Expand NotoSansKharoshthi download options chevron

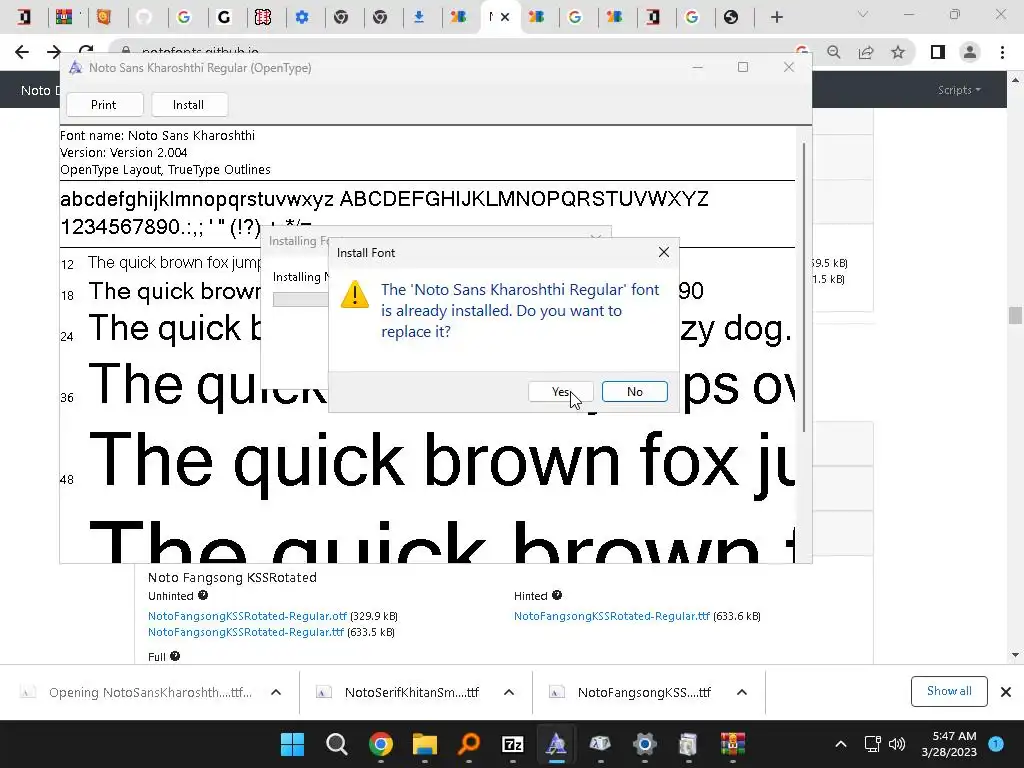click(276, 692)
